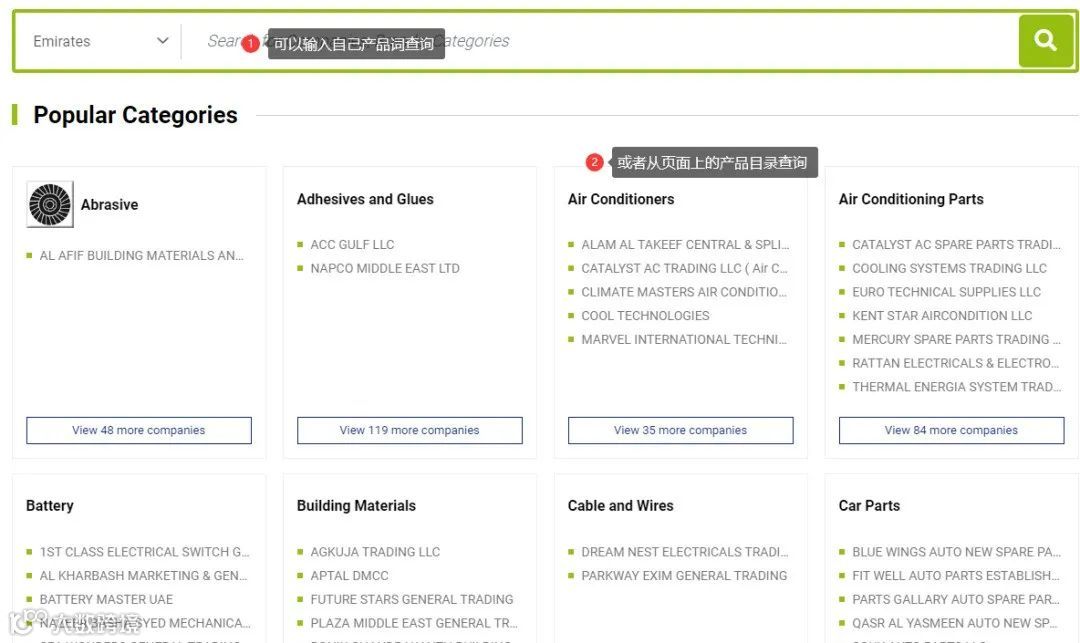Open MARVEL INTERNATIONAL TECHNI listing
1080x643 pixels.
pos(683,339)
